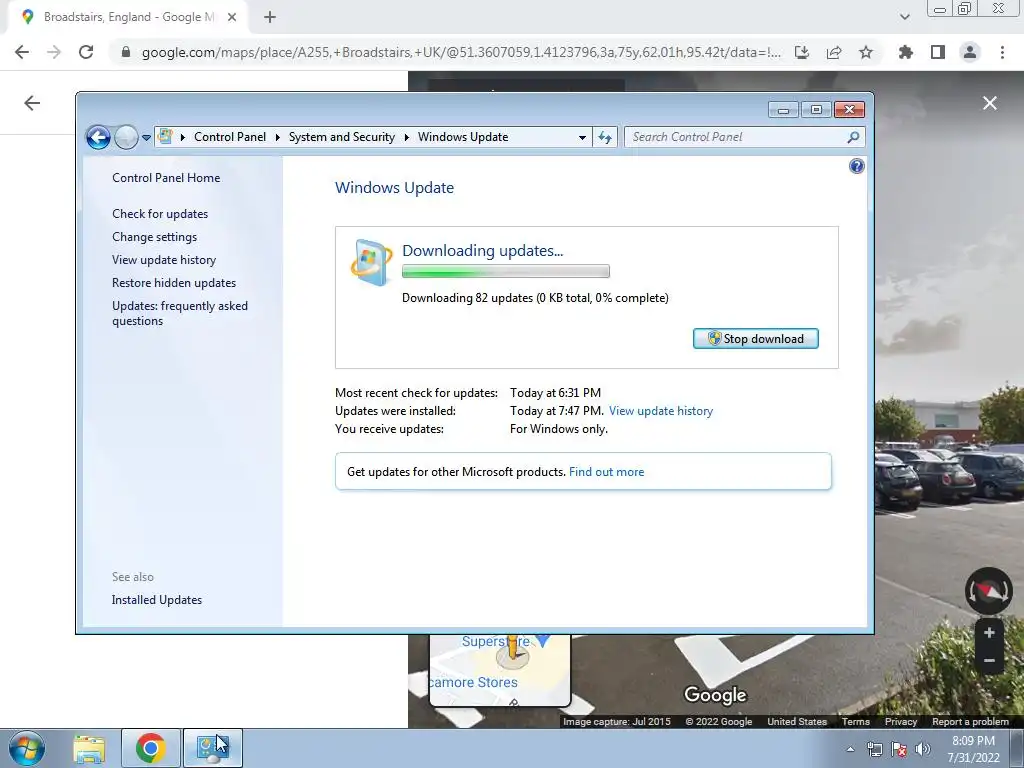
Task: Click 'For Windows only.' text
Action: [x=559, y=429]
